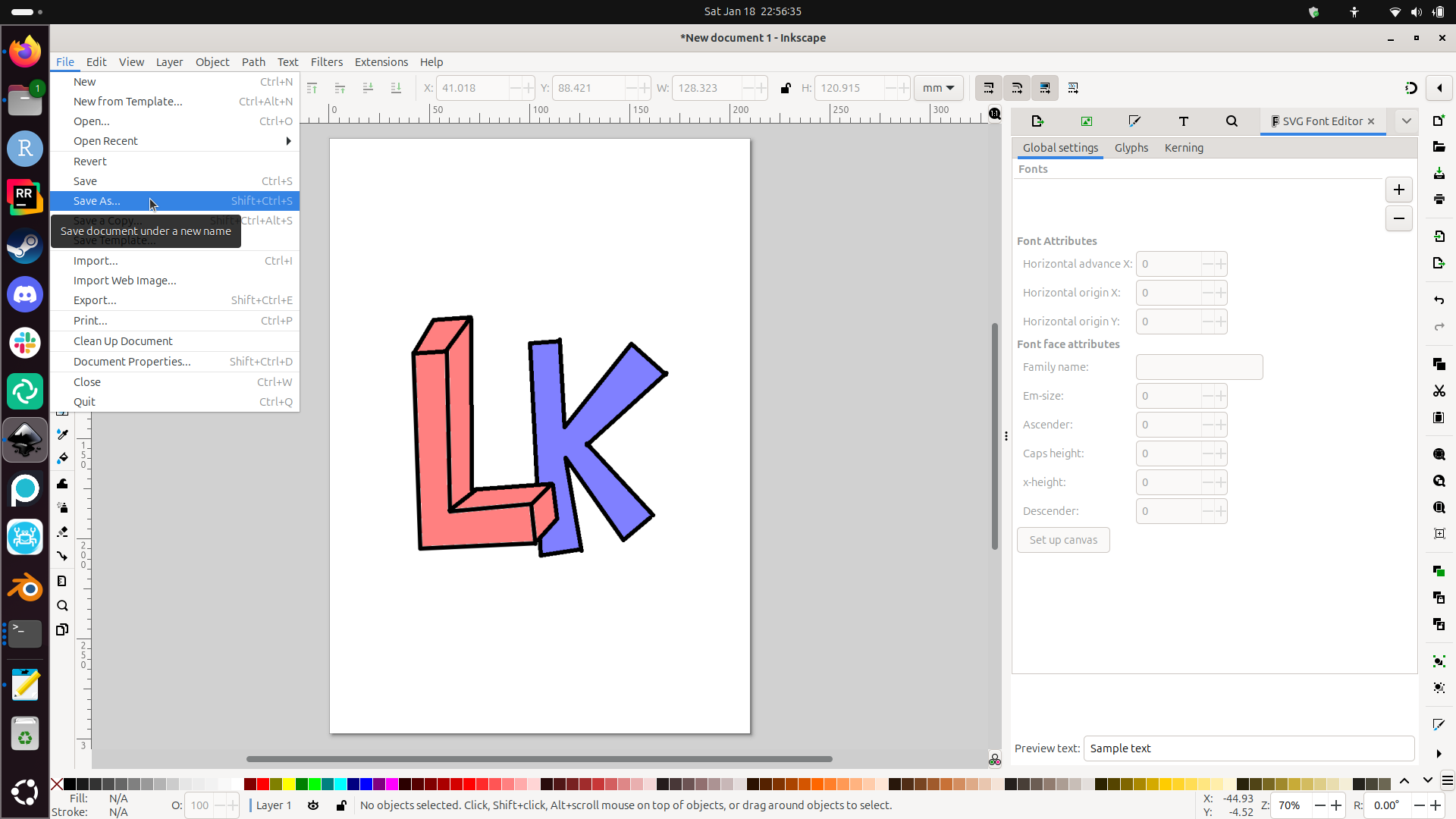Show previous palette row arrow
Image resolution: width=1456 pixels, height=819 pixels.
[x=1404, y=780]
